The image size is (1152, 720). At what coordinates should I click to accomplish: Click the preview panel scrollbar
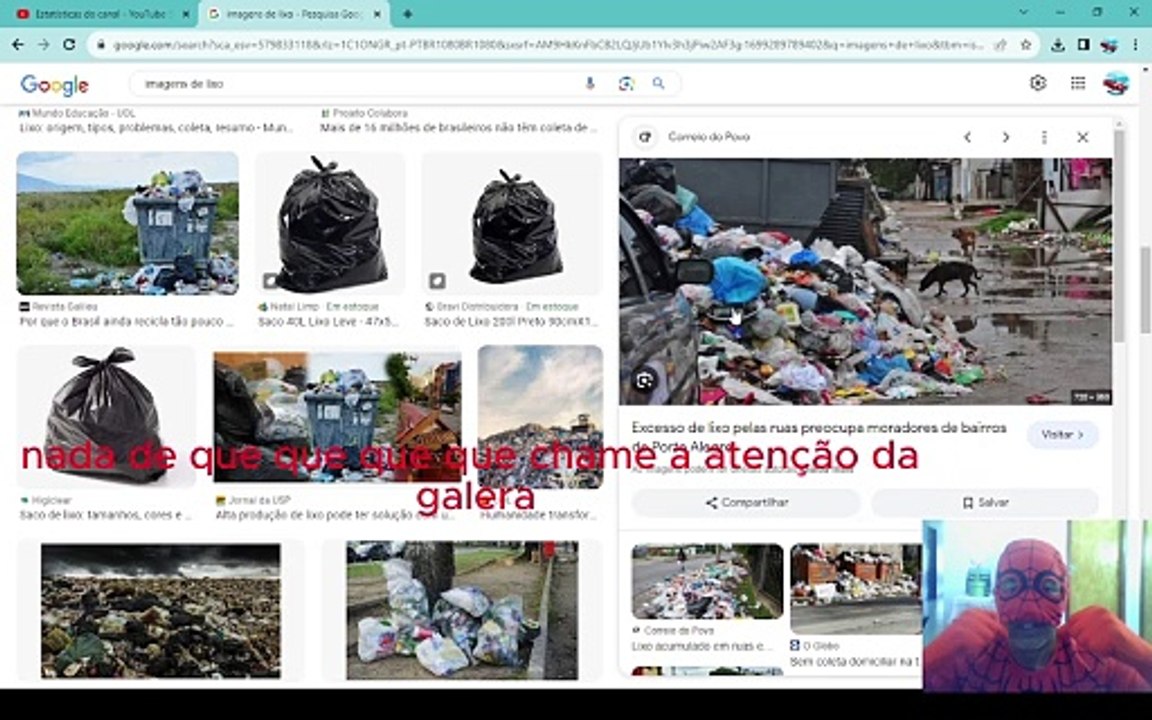[1119, 235]
